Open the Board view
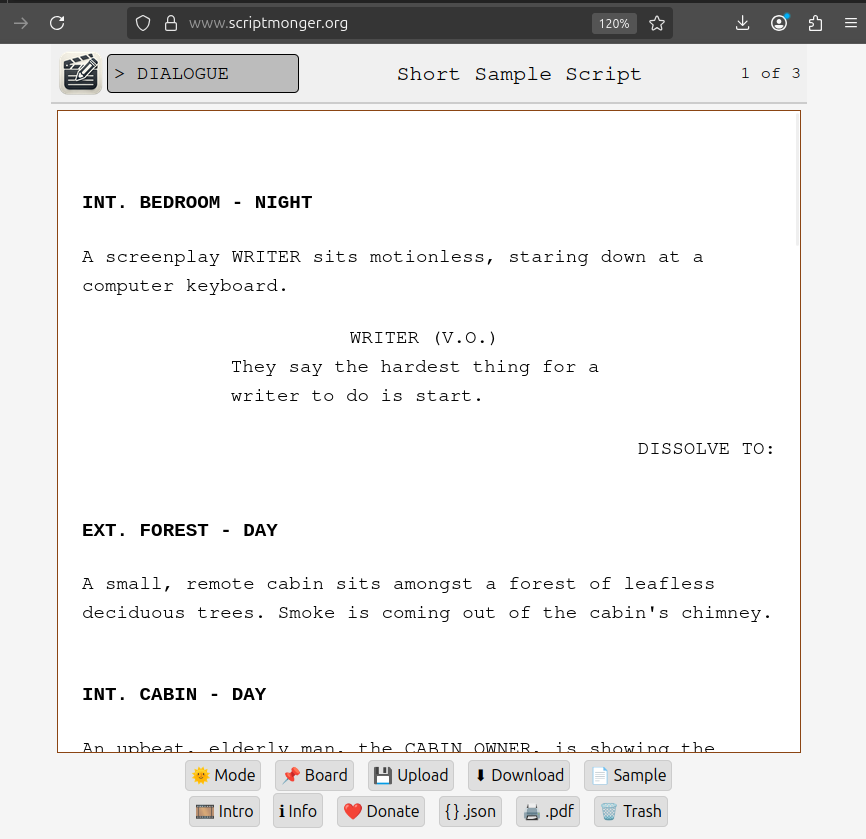 tap(315, 775)
